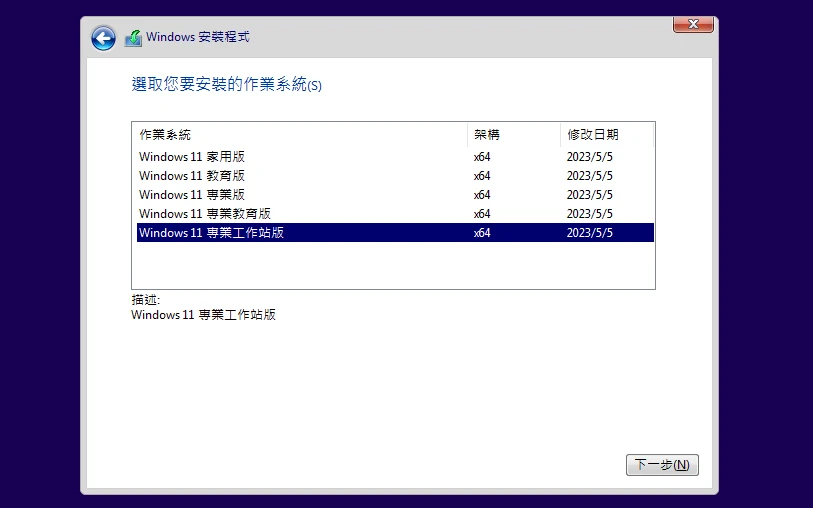Click description text Windows 11 專業工作站版 below list
The image size is (813, 508).
click(x=203, y=315)
